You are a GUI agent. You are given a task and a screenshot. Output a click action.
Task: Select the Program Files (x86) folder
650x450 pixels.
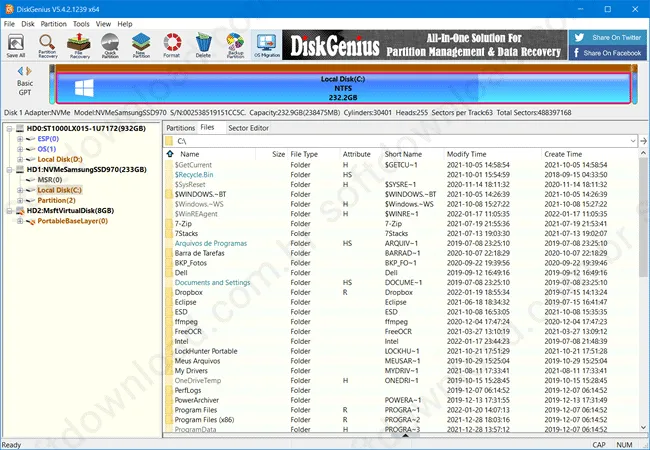[401, 420]
